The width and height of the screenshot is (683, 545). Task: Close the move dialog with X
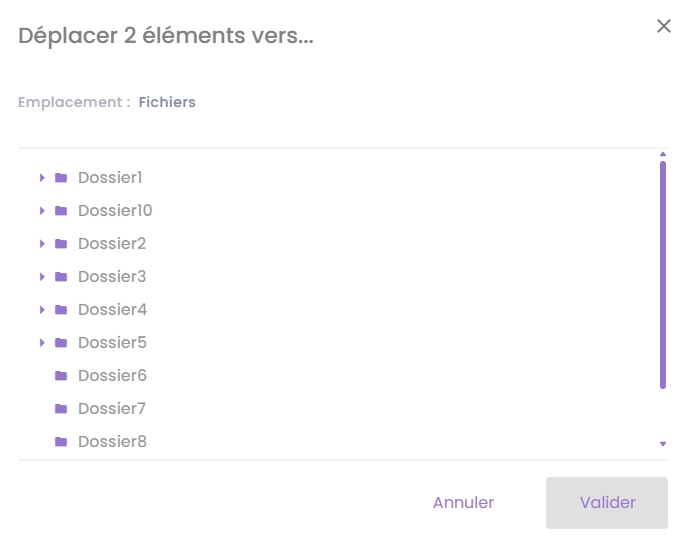(663, 27)
